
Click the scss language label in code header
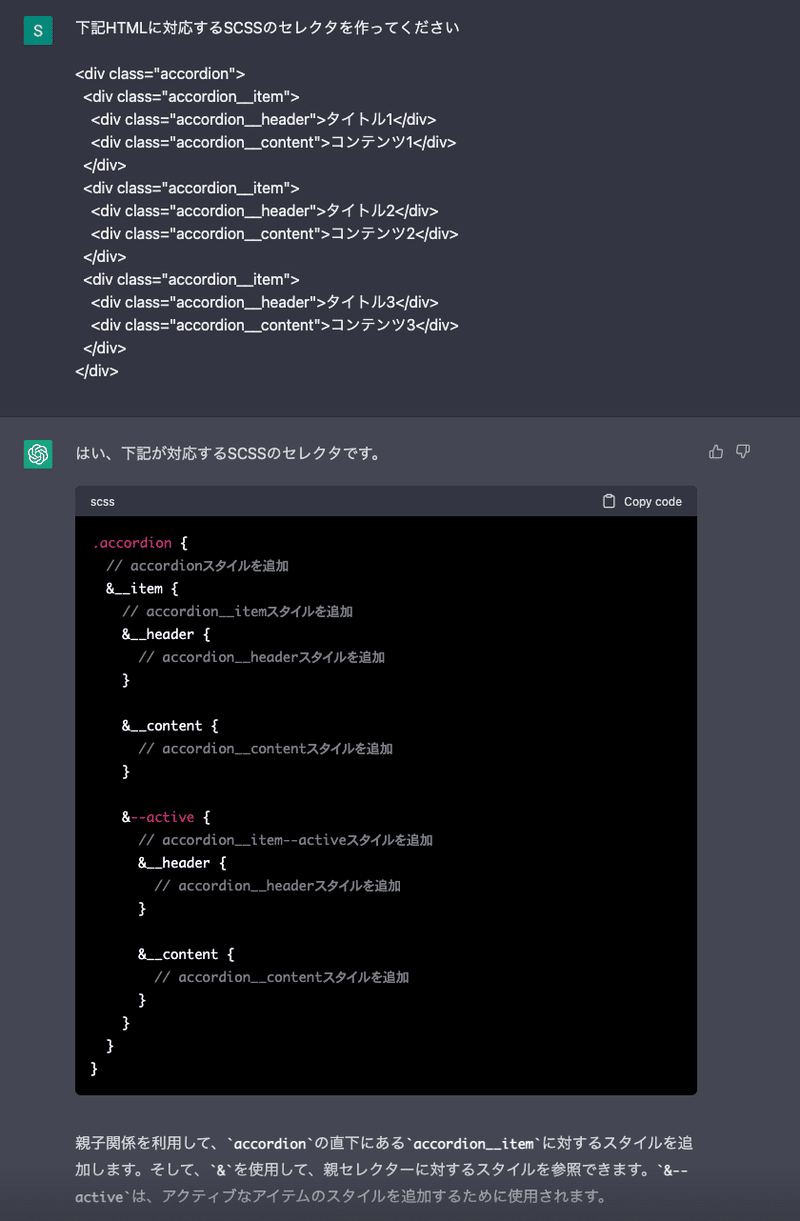pos(102,501)
